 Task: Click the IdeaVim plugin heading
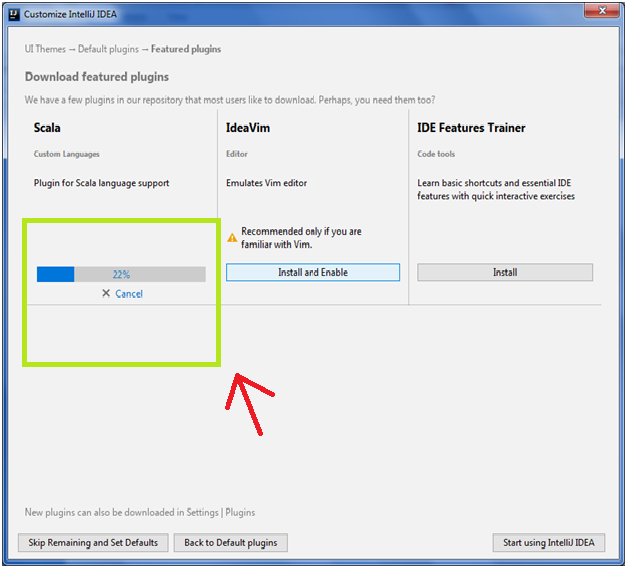(248, 128)
